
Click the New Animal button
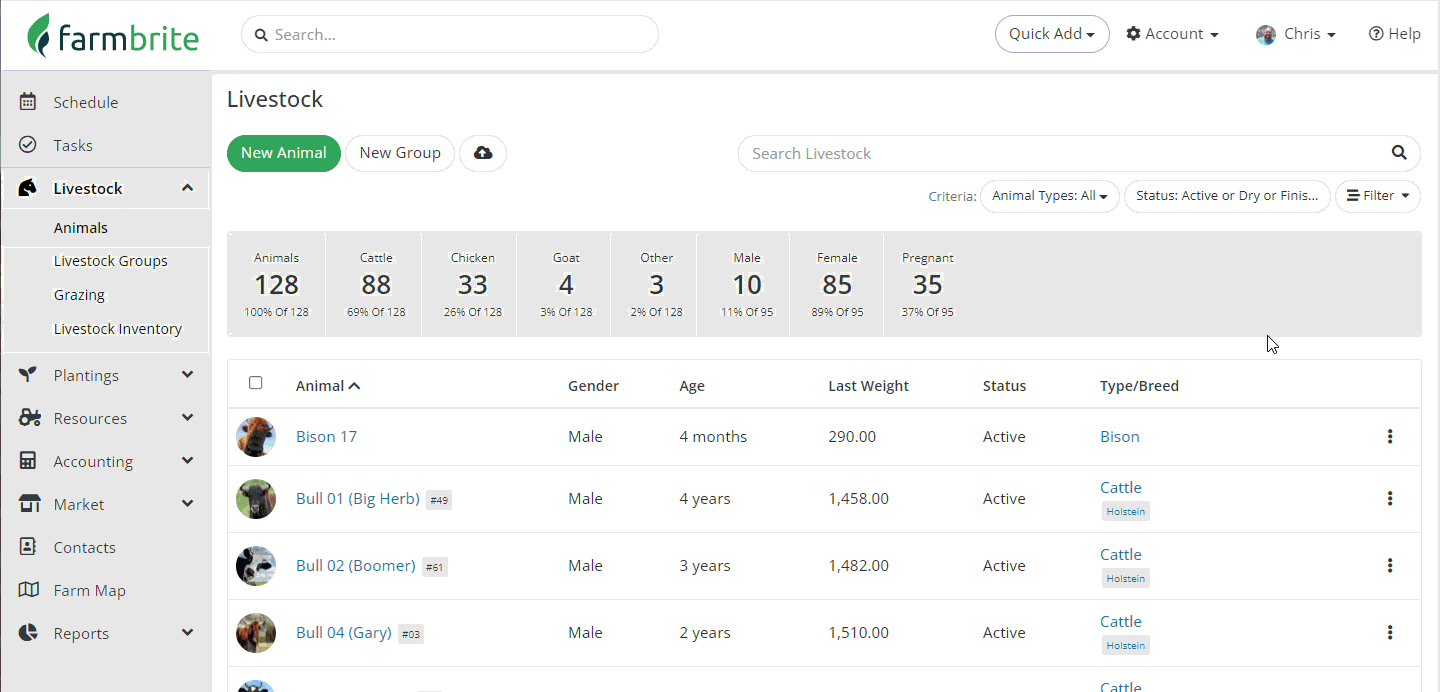click(283, 153)
